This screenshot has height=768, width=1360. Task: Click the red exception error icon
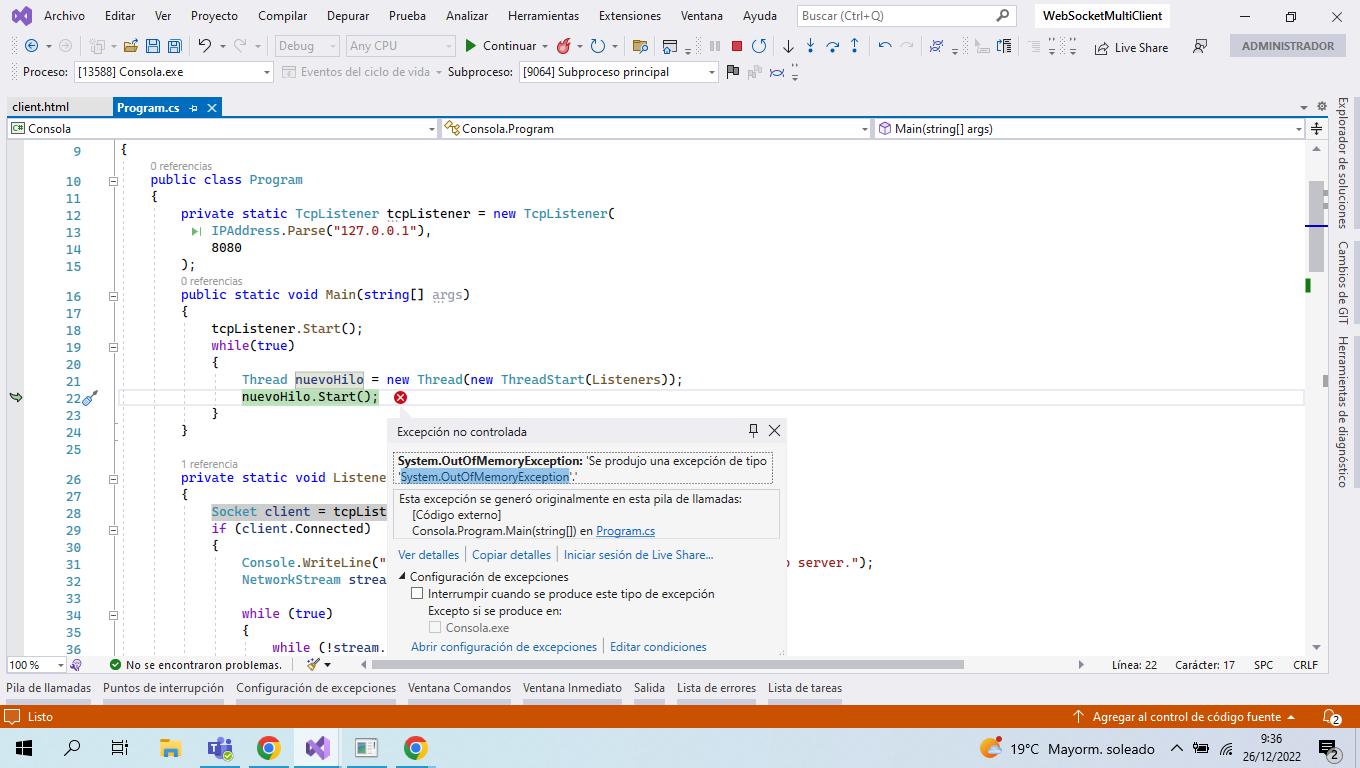[x=400, y=397]
